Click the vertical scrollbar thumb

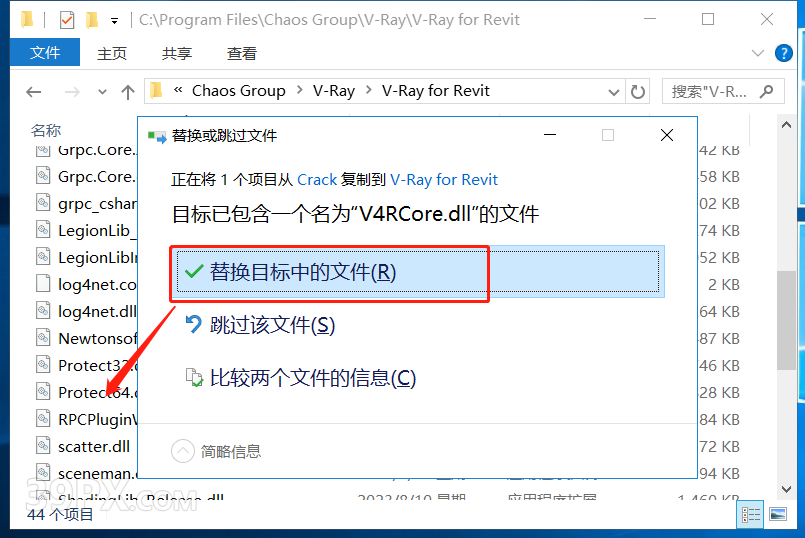pyautogui.click(x=786, y=320)
